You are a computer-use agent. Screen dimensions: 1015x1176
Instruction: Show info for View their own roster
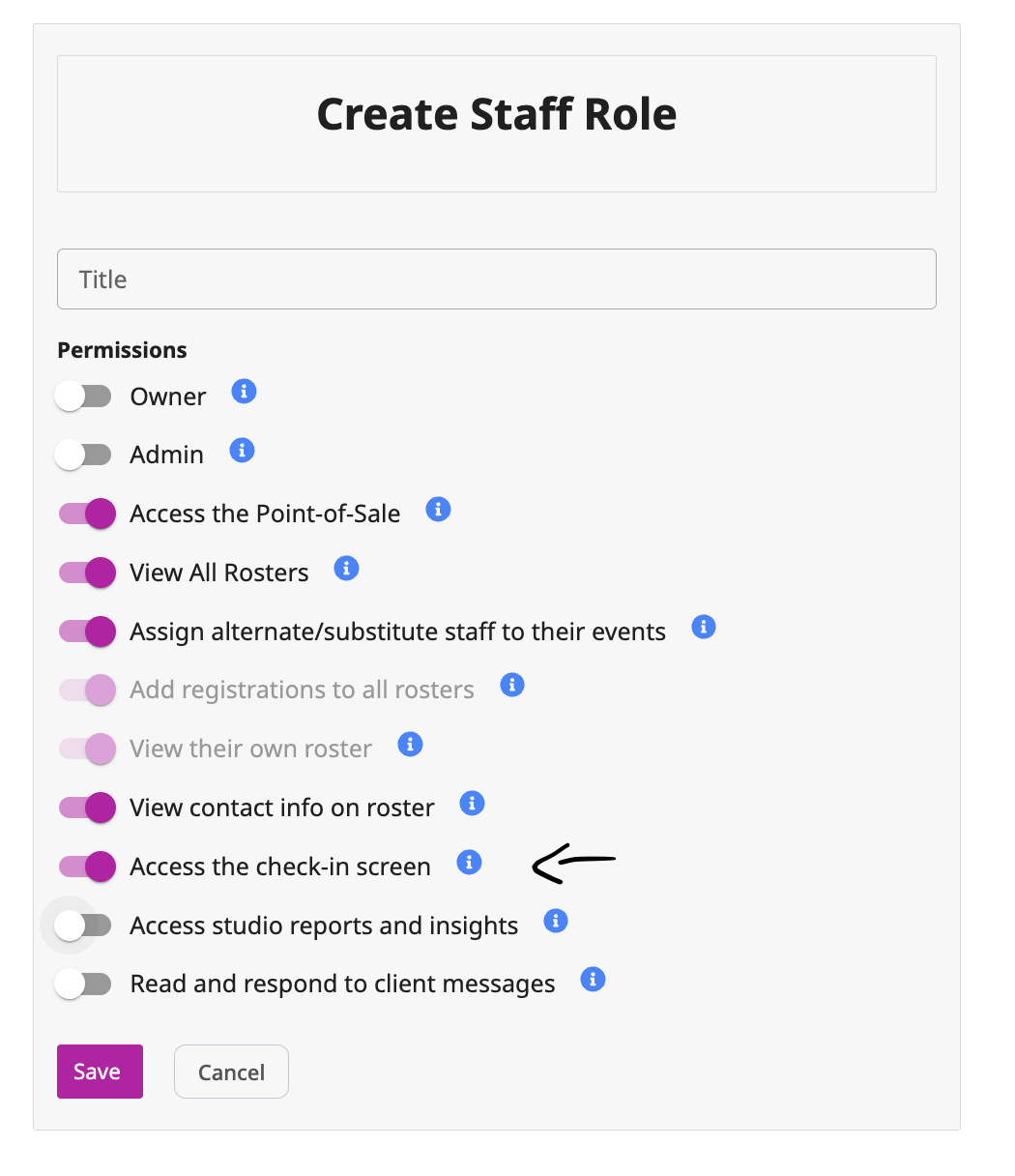pos(410,744)
